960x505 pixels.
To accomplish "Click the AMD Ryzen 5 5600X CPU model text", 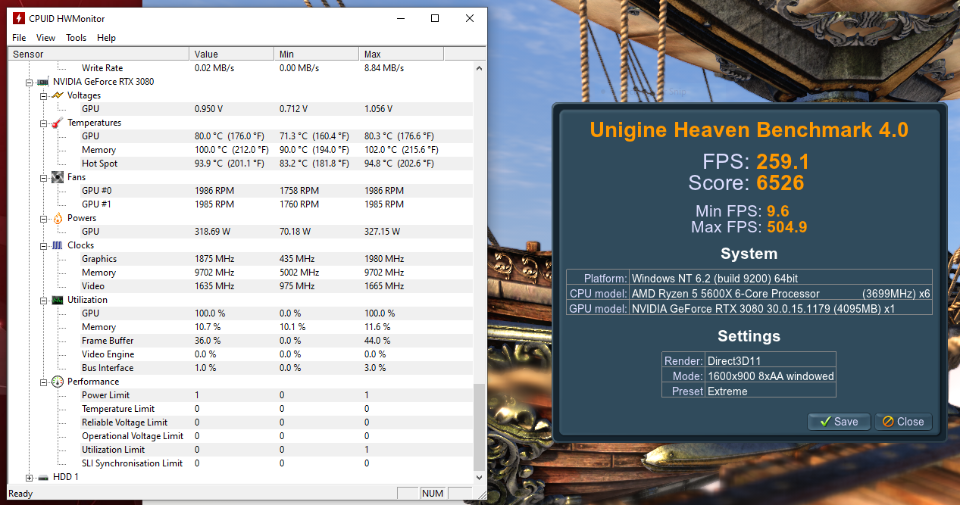I will click(x=726, y=294).
